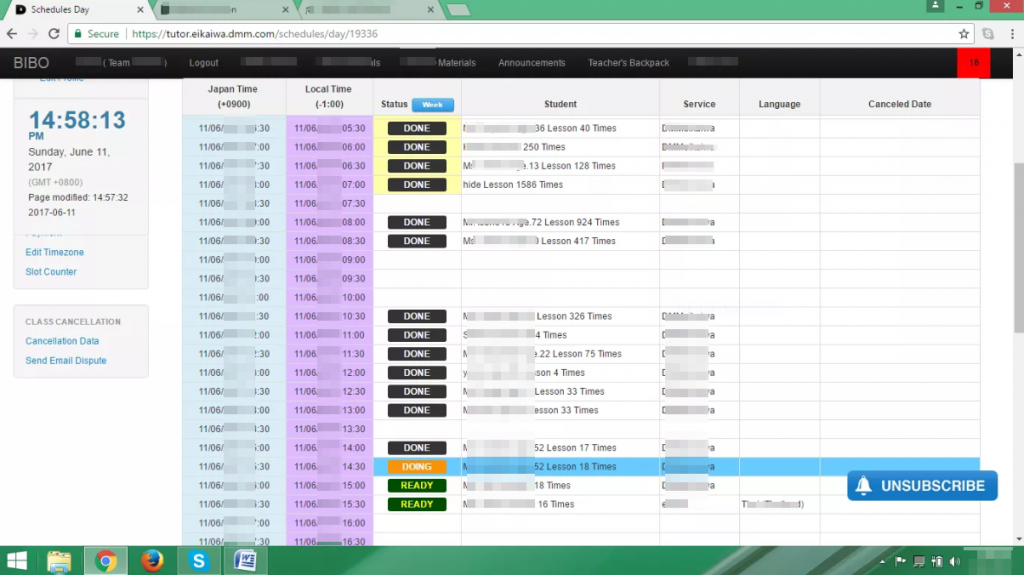Click the blue Week button
The image size is (1024, 575).
[433, 105]
